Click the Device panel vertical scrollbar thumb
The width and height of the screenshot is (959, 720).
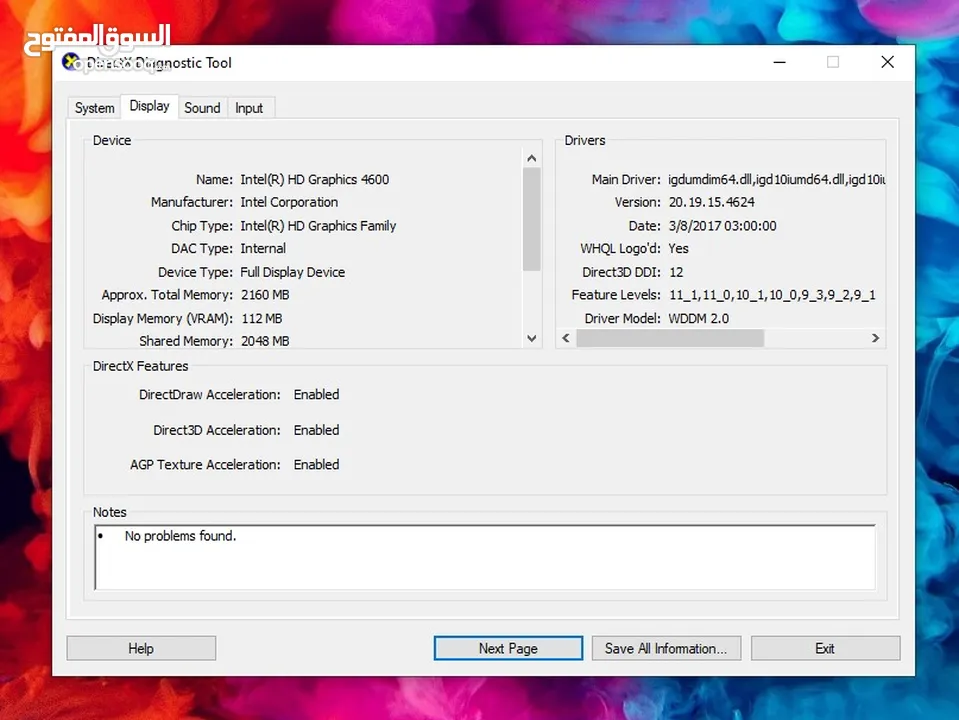coord(531,219)
